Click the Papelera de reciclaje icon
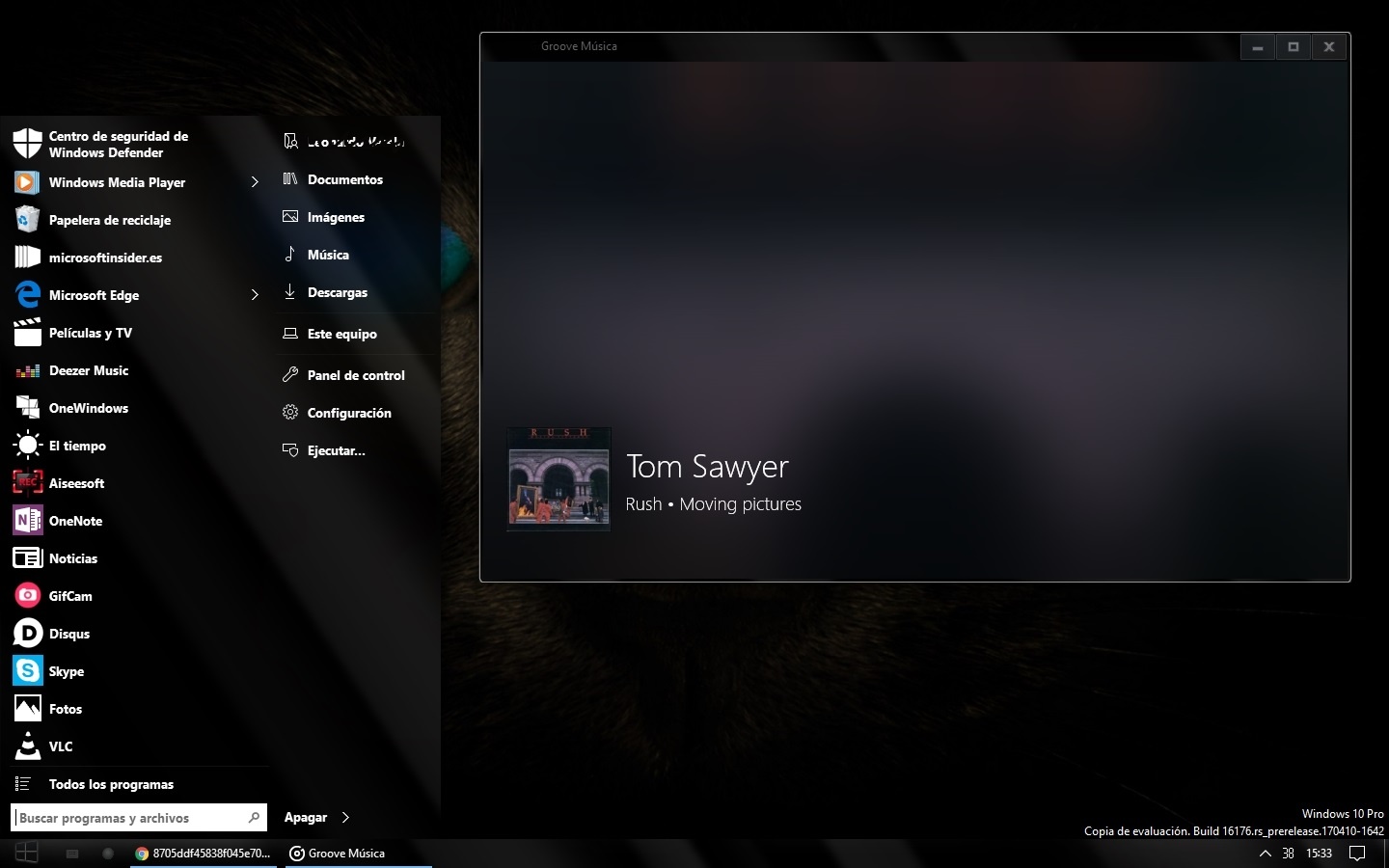 pos(28,220)
